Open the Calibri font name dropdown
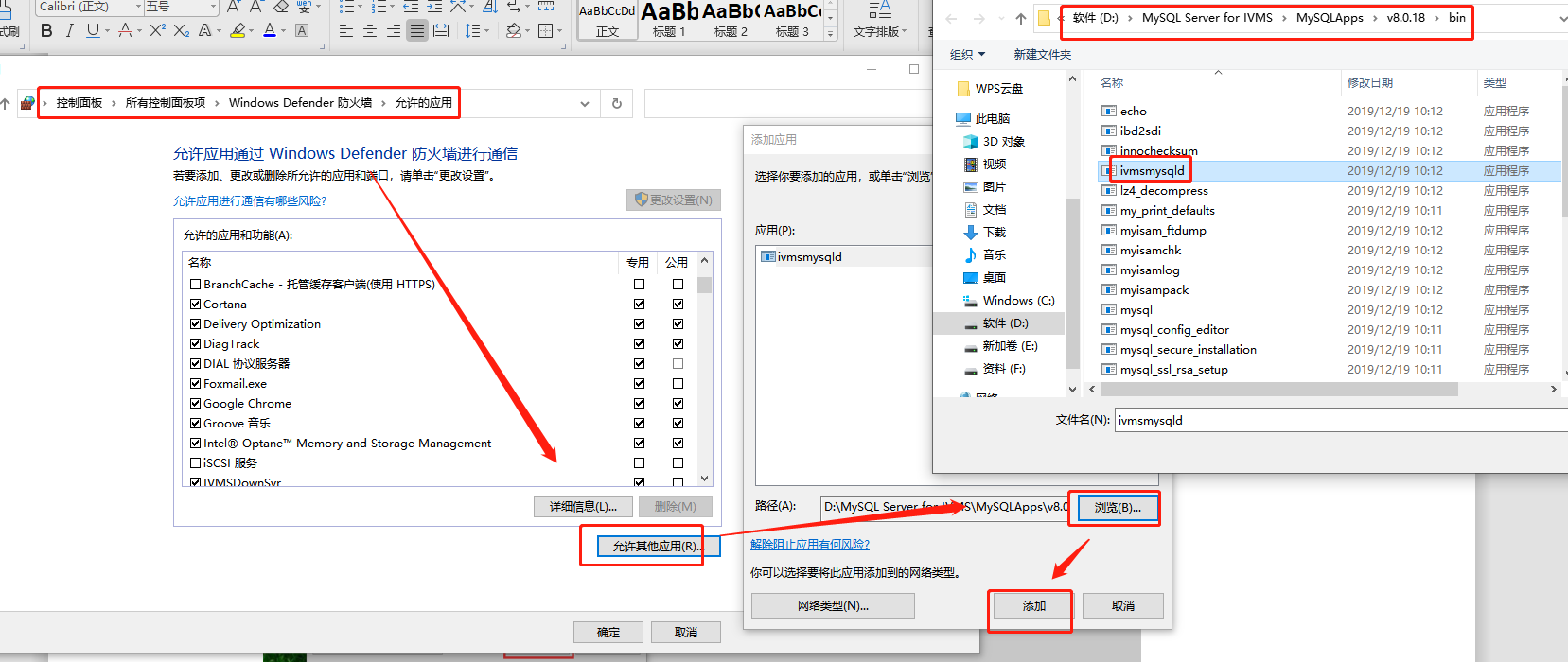 [x=137, y=7]
